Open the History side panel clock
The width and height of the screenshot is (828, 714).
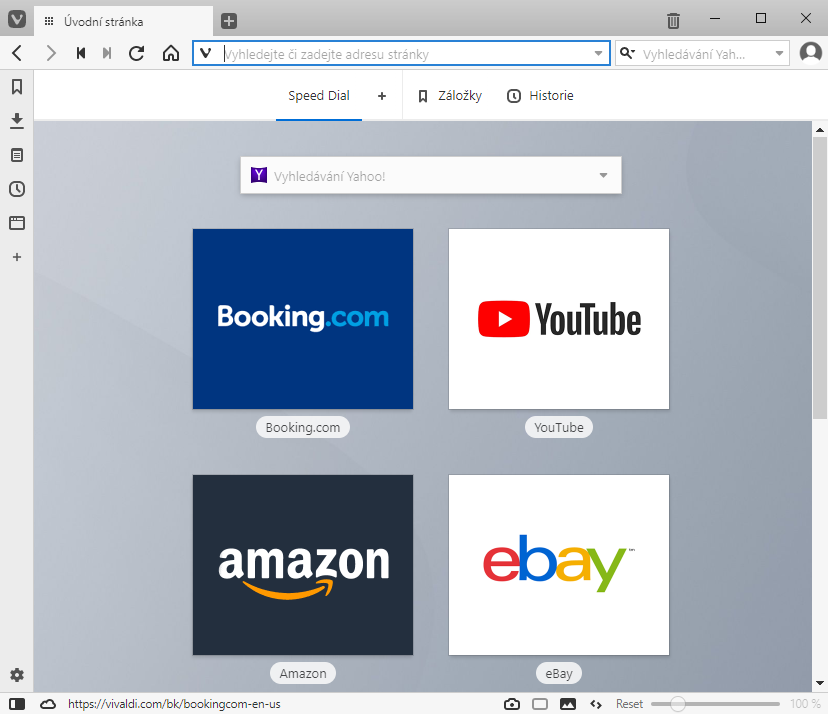(17, 189)
